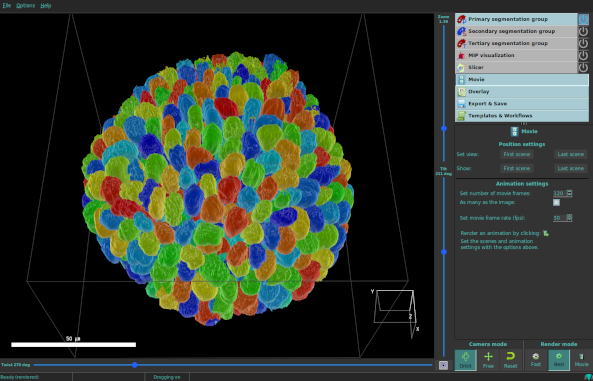Reset the camera view

511,360
